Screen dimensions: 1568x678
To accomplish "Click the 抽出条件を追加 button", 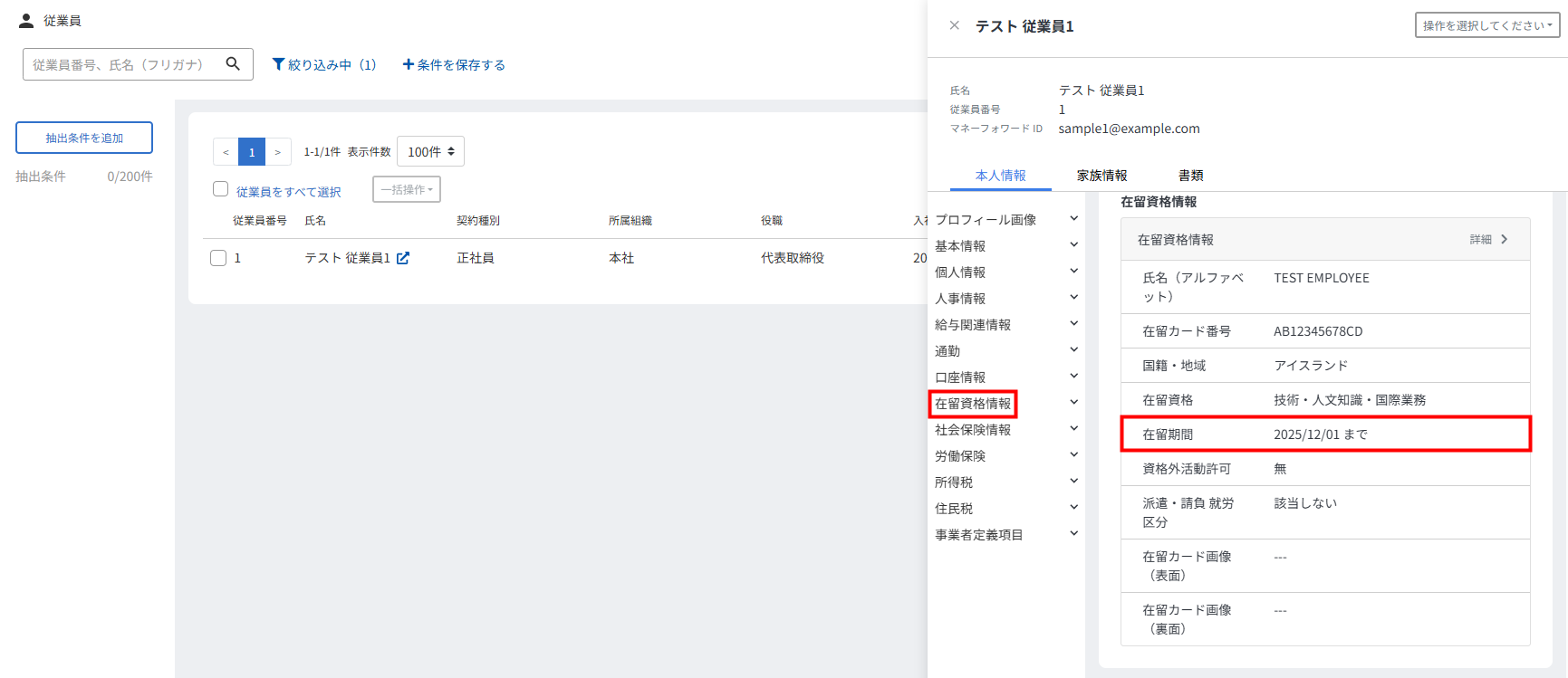I will [84, 138].
